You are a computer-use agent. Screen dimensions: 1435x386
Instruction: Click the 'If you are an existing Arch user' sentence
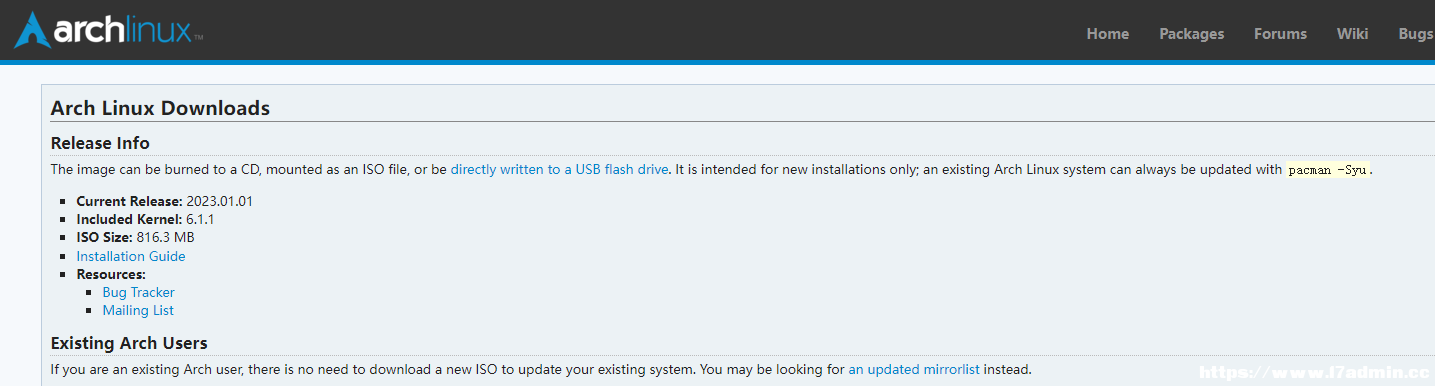click(541, 369)
